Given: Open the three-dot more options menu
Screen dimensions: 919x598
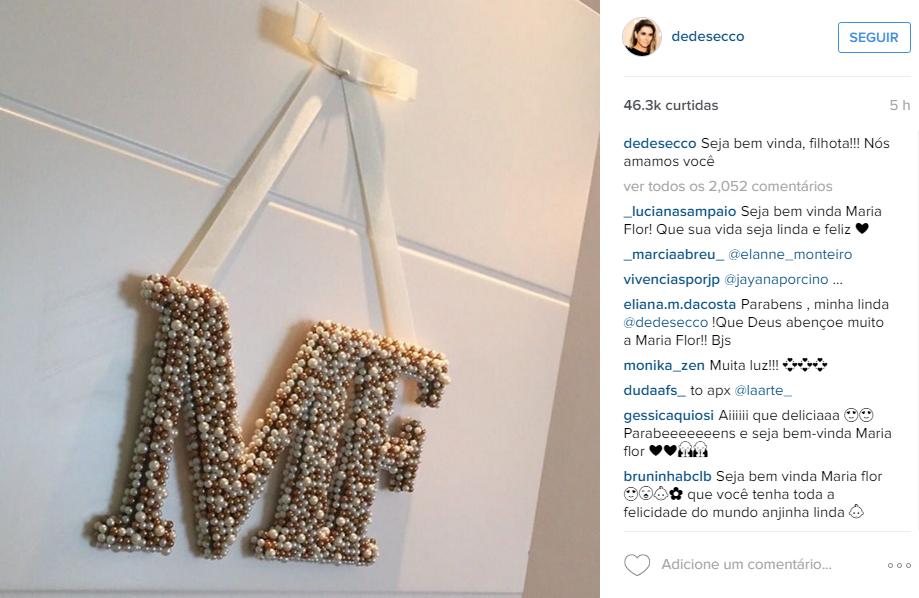Looking at the screenshot, I should click(x=898, y=565).
